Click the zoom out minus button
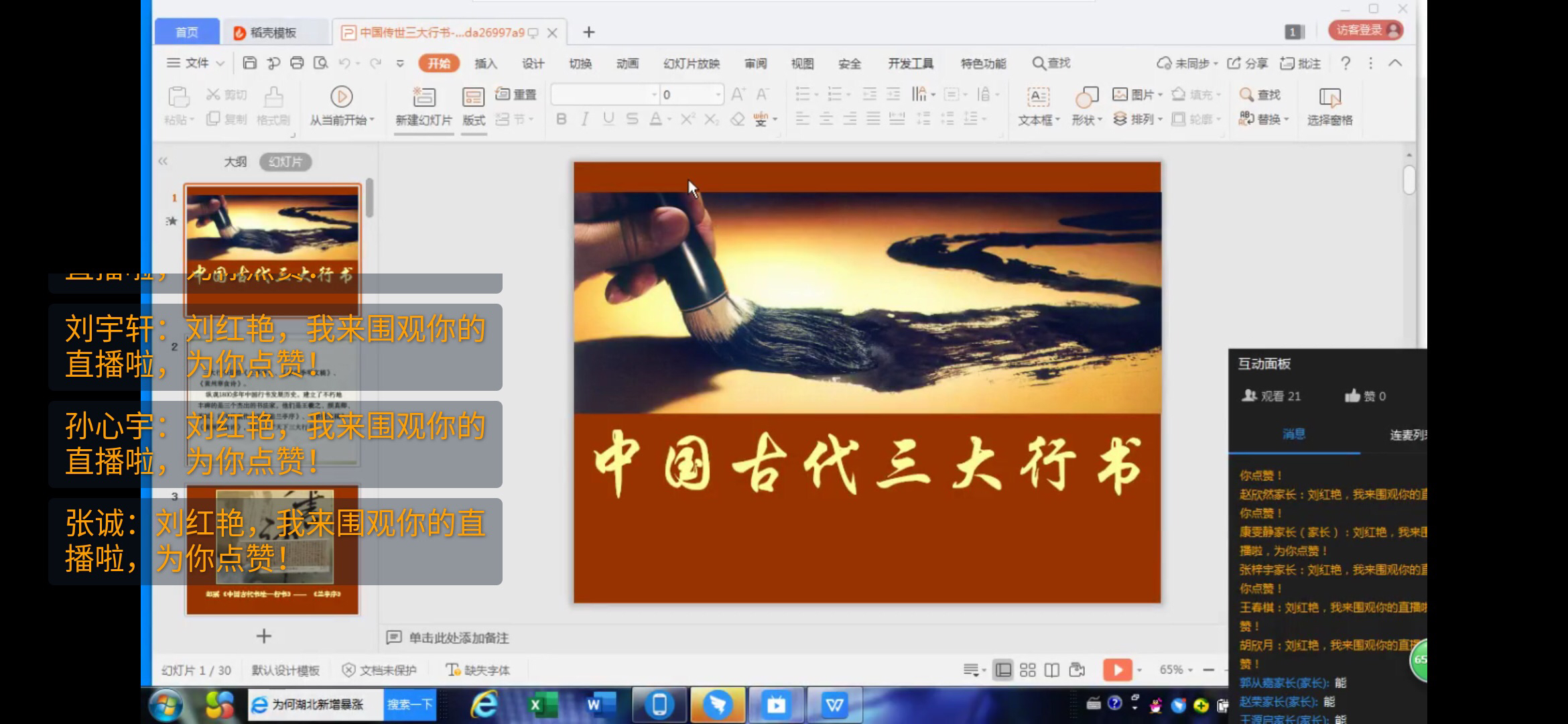 [1209, 670]
